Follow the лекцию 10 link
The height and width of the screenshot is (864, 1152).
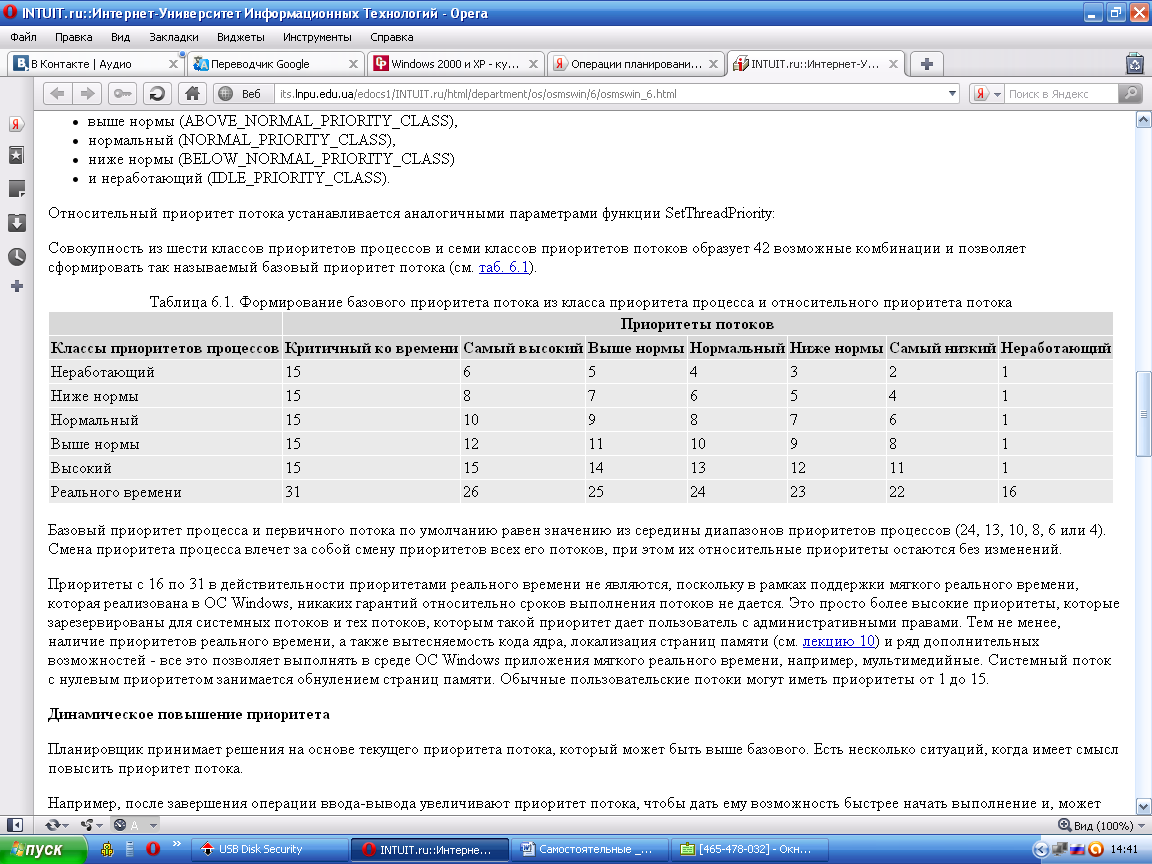pyautogui.click(x=839, y=641)
